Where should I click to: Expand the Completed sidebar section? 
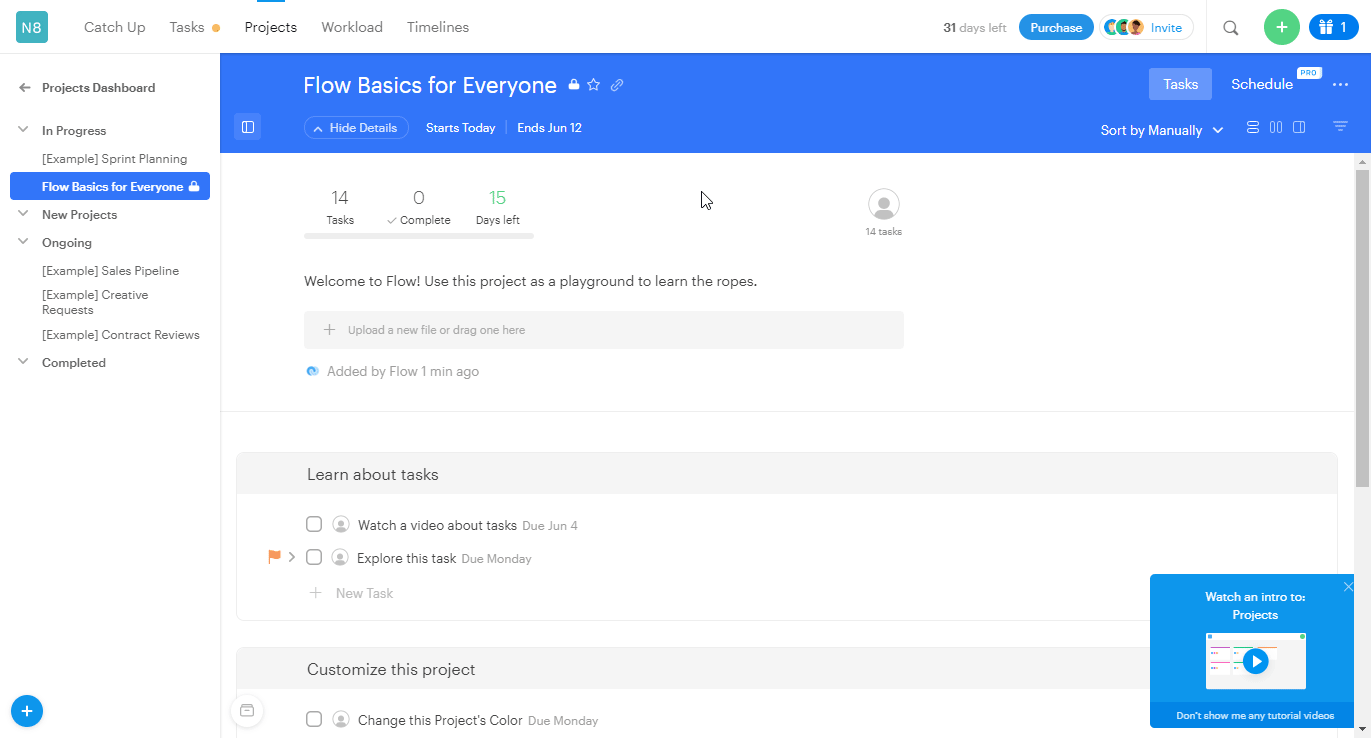click(x=23, y=362)
